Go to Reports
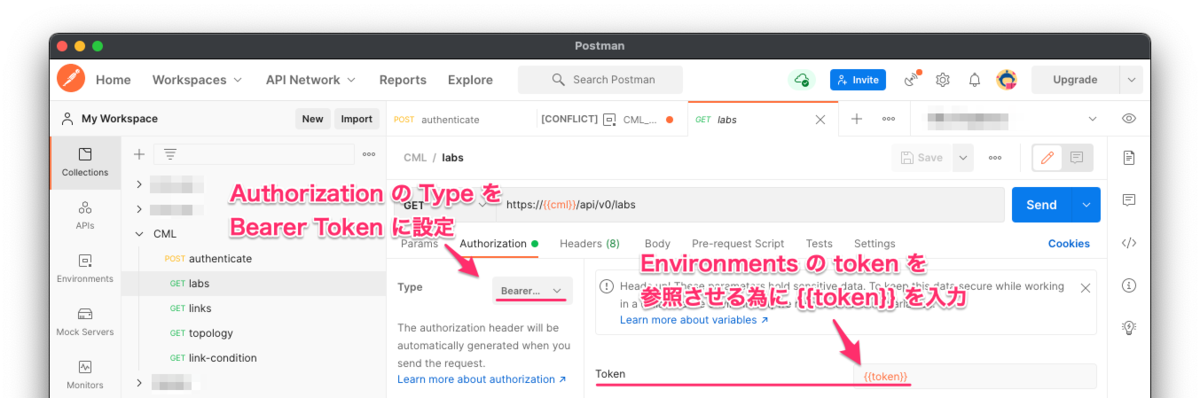The image size is (1200, 398). (402, 80)
